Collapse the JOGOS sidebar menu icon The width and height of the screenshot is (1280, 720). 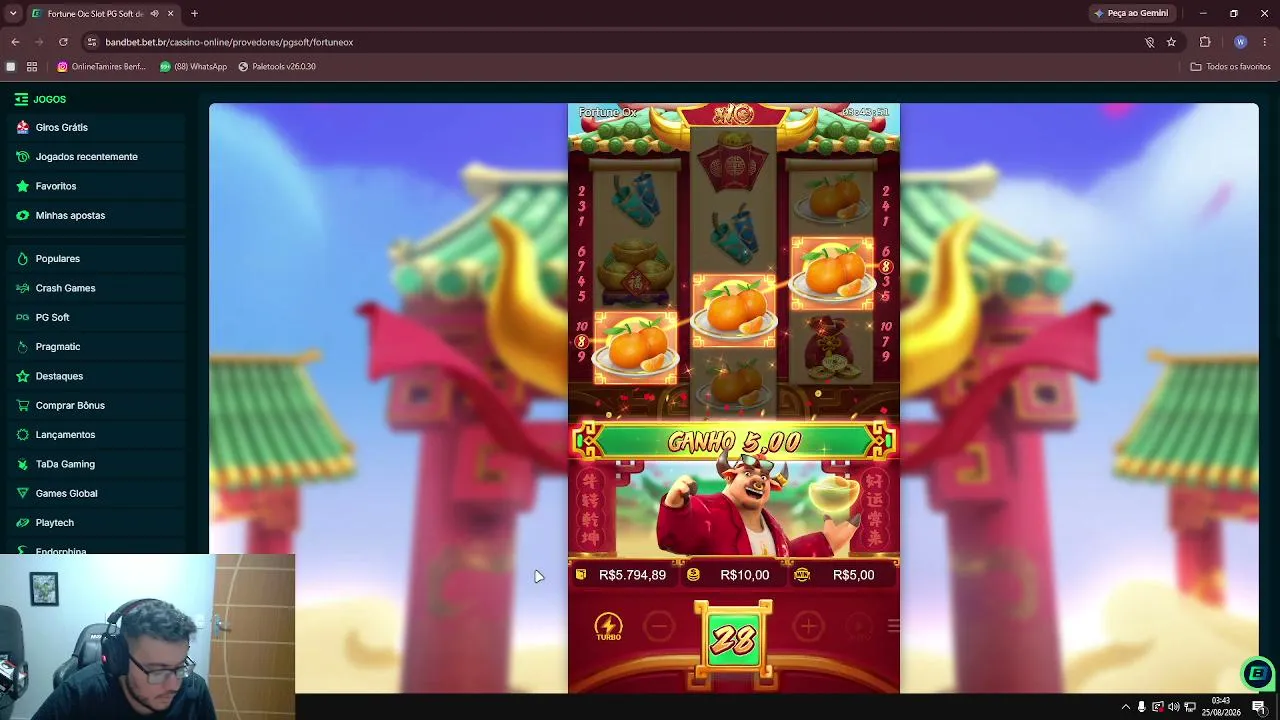21,99
